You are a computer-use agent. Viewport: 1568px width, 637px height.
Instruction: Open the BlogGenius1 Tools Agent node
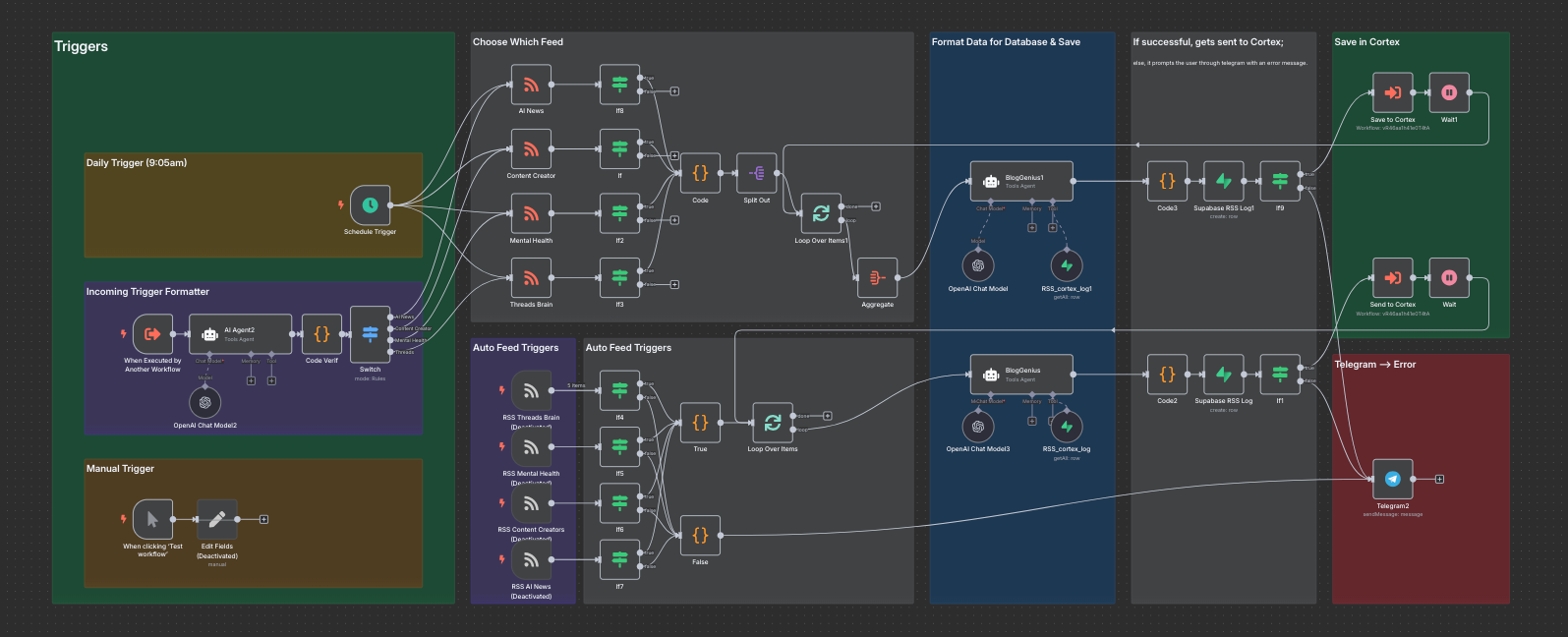(1021, 181)
